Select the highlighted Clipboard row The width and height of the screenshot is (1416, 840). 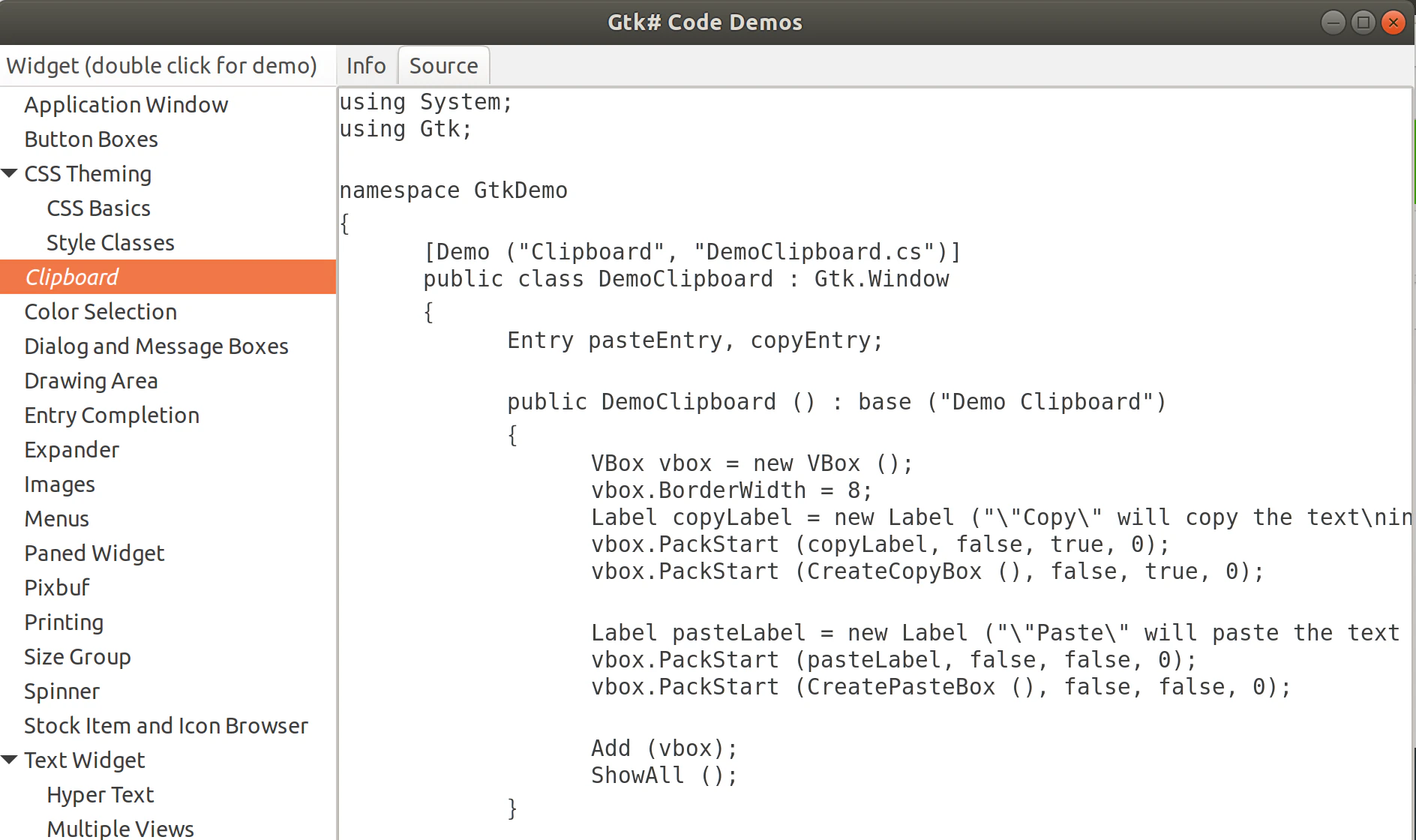pos(168,277)
